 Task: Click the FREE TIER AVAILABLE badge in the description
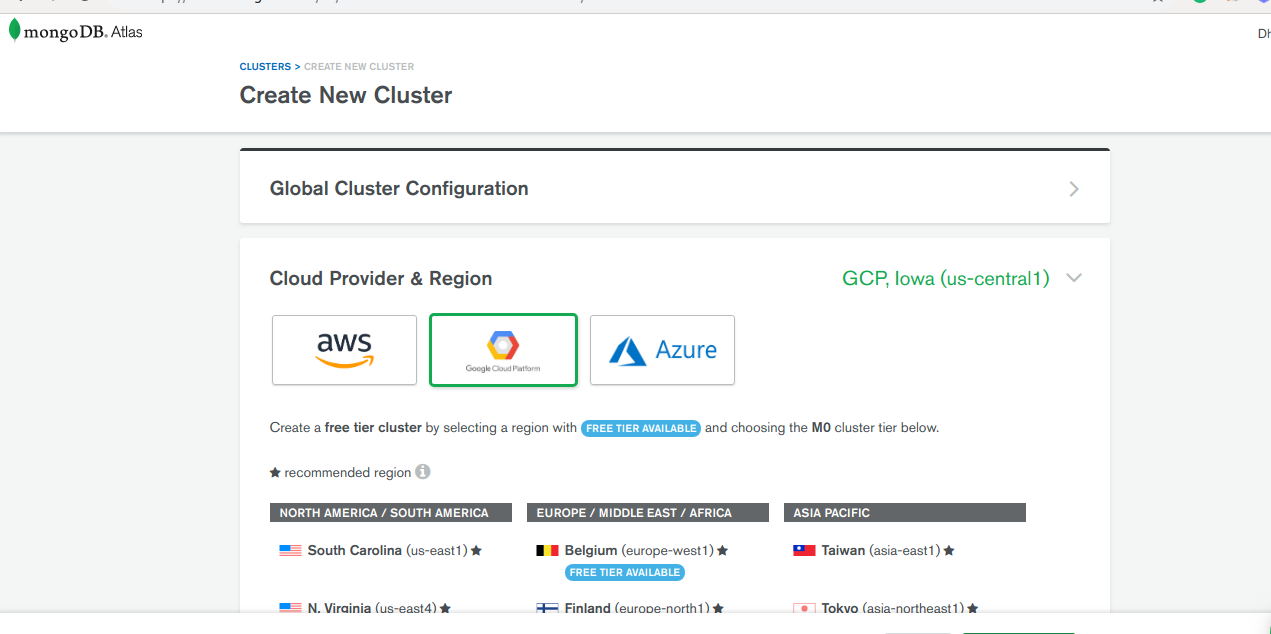tap(641, 428)
